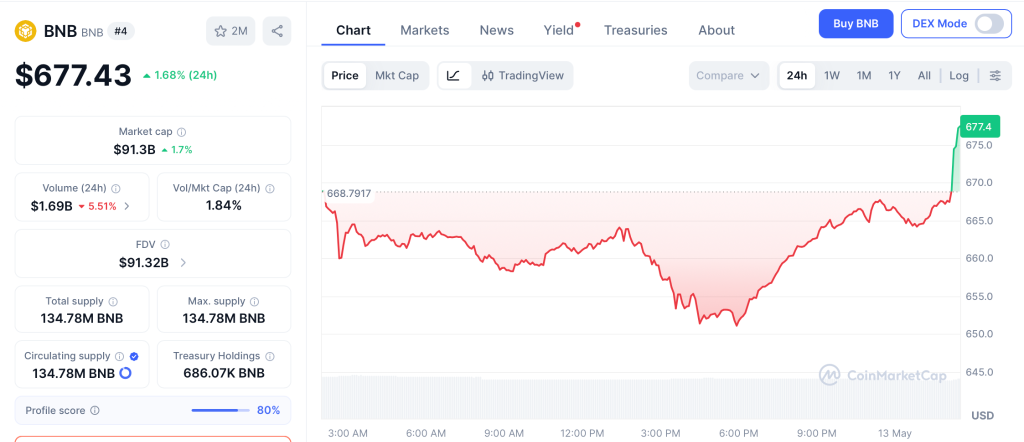Expand Volume (24h) details chevron
Viewport: 1024px width, 442px height.
click(127, 206)
